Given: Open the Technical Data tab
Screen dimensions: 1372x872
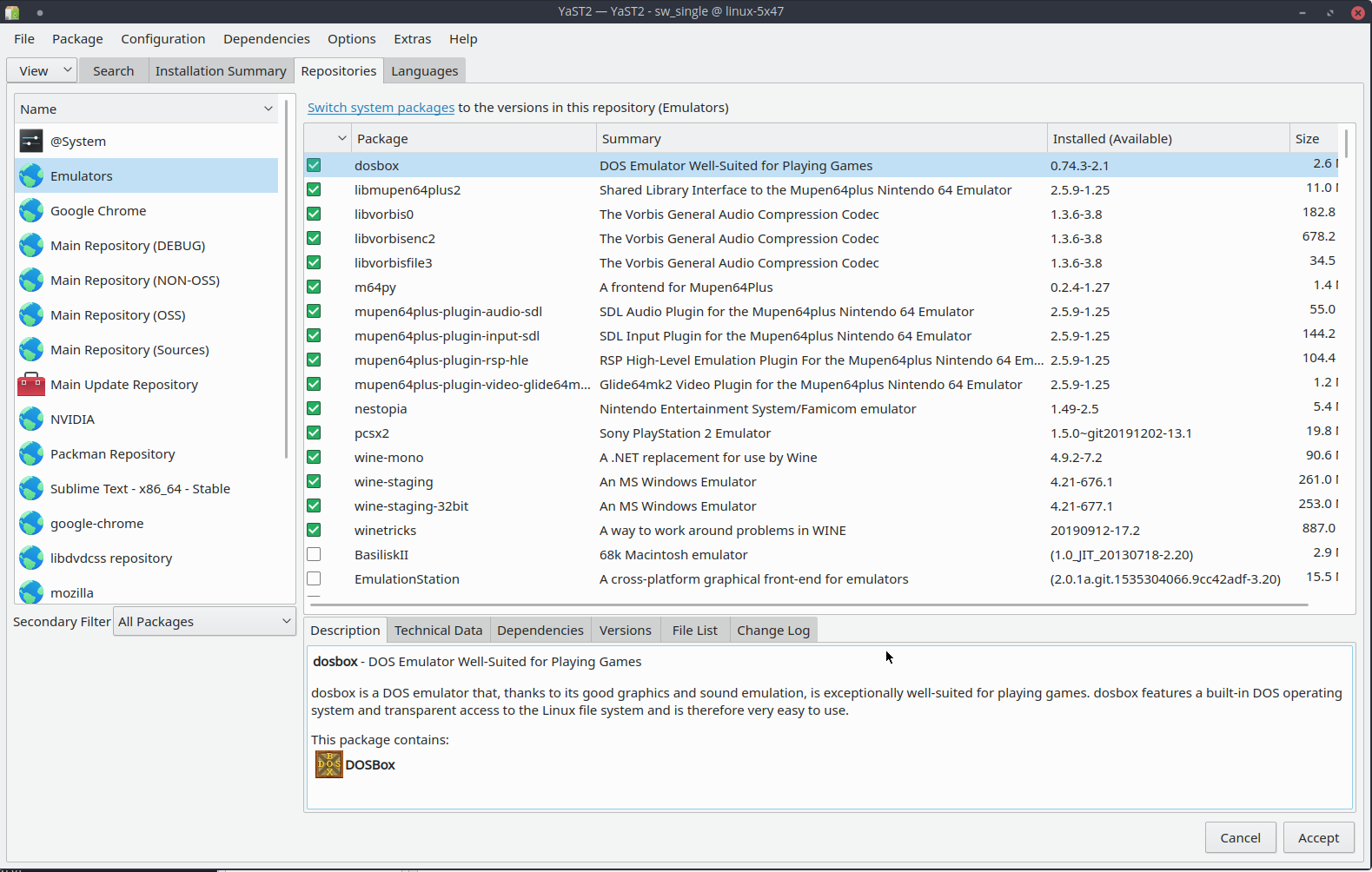Looking at the screenshot, I should 438,630.
